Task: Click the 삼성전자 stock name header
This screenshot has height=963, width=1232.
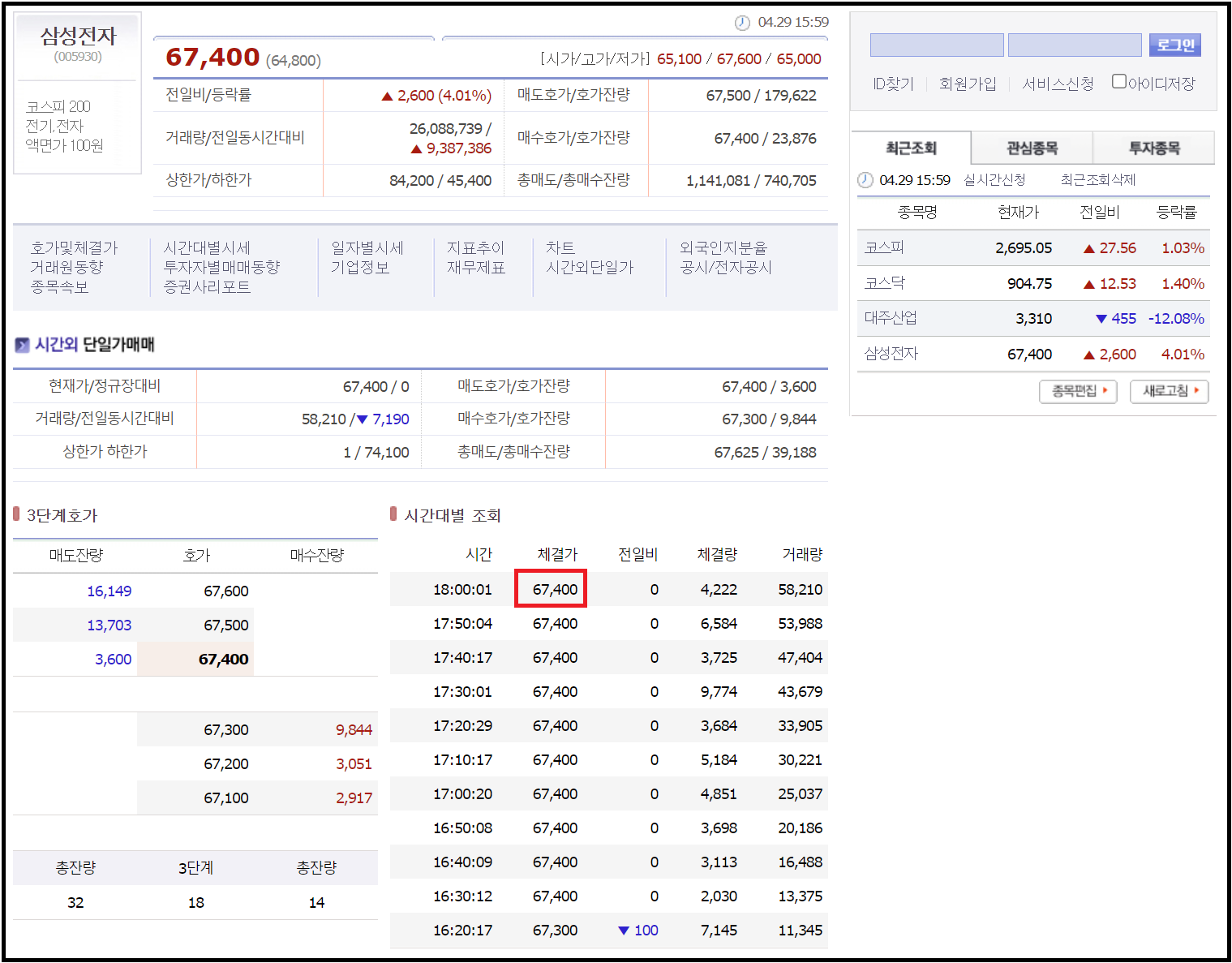Action: tap(78, 36)
